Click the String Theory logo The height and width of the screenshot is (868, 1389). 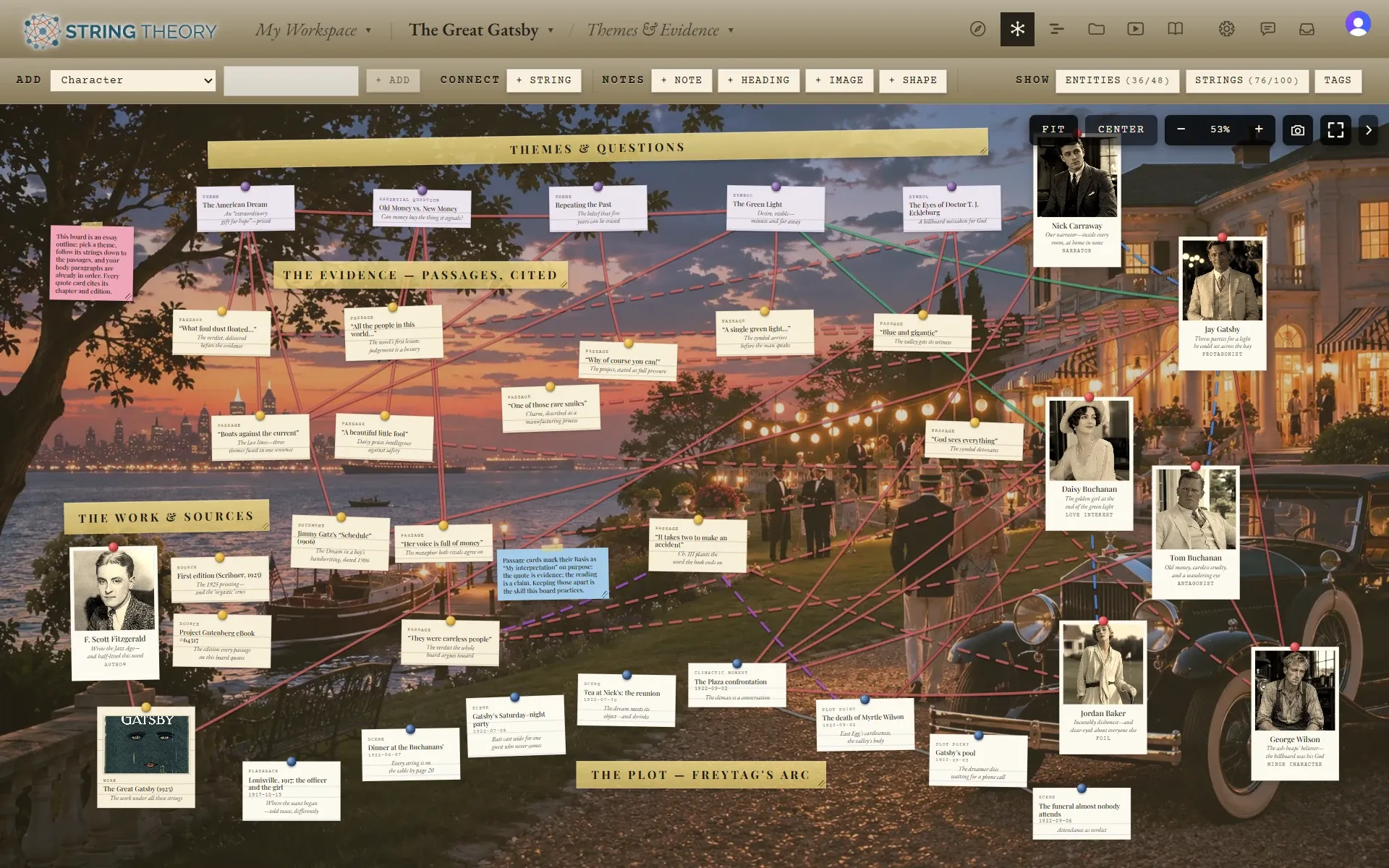[120, 31]
